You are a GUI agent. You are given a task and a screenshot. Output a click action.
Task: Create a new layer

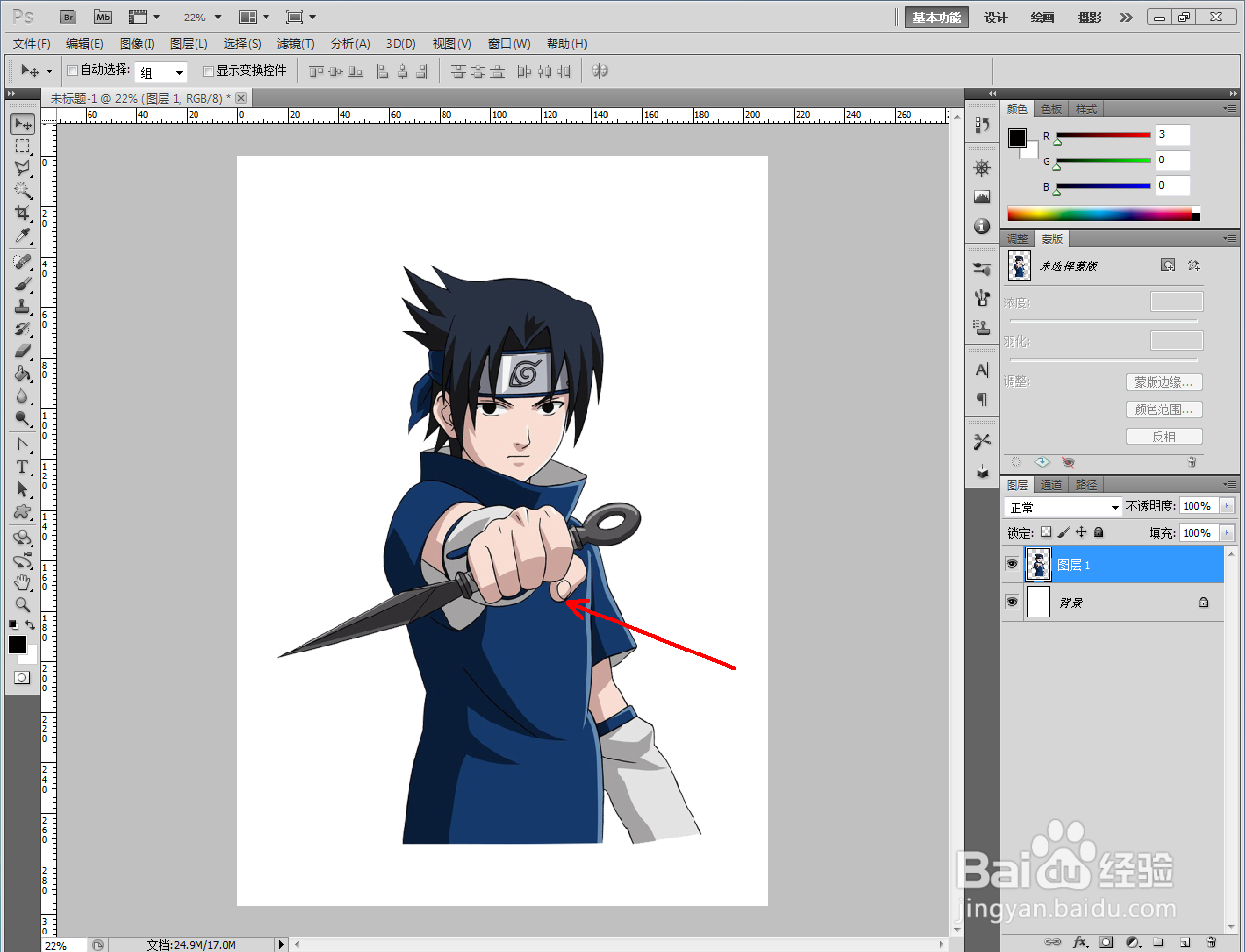[1185, 942]
